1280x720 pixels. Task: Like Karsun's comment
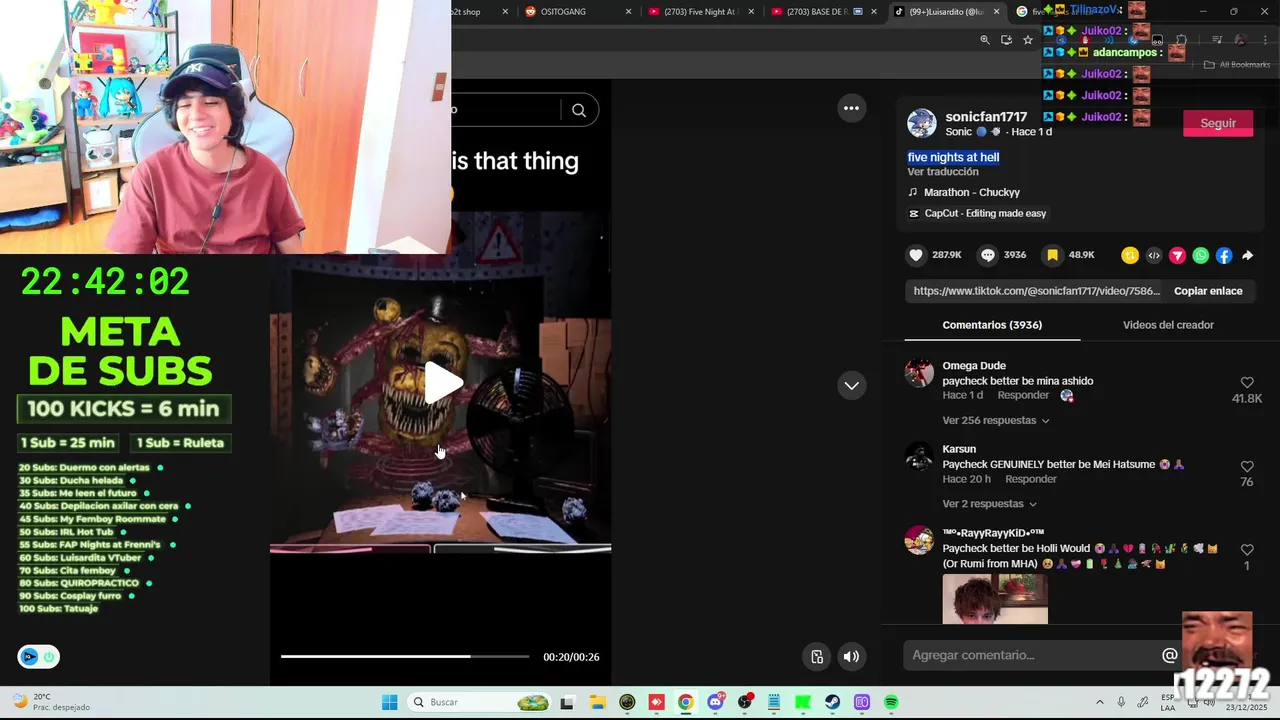coord(1247,467)
